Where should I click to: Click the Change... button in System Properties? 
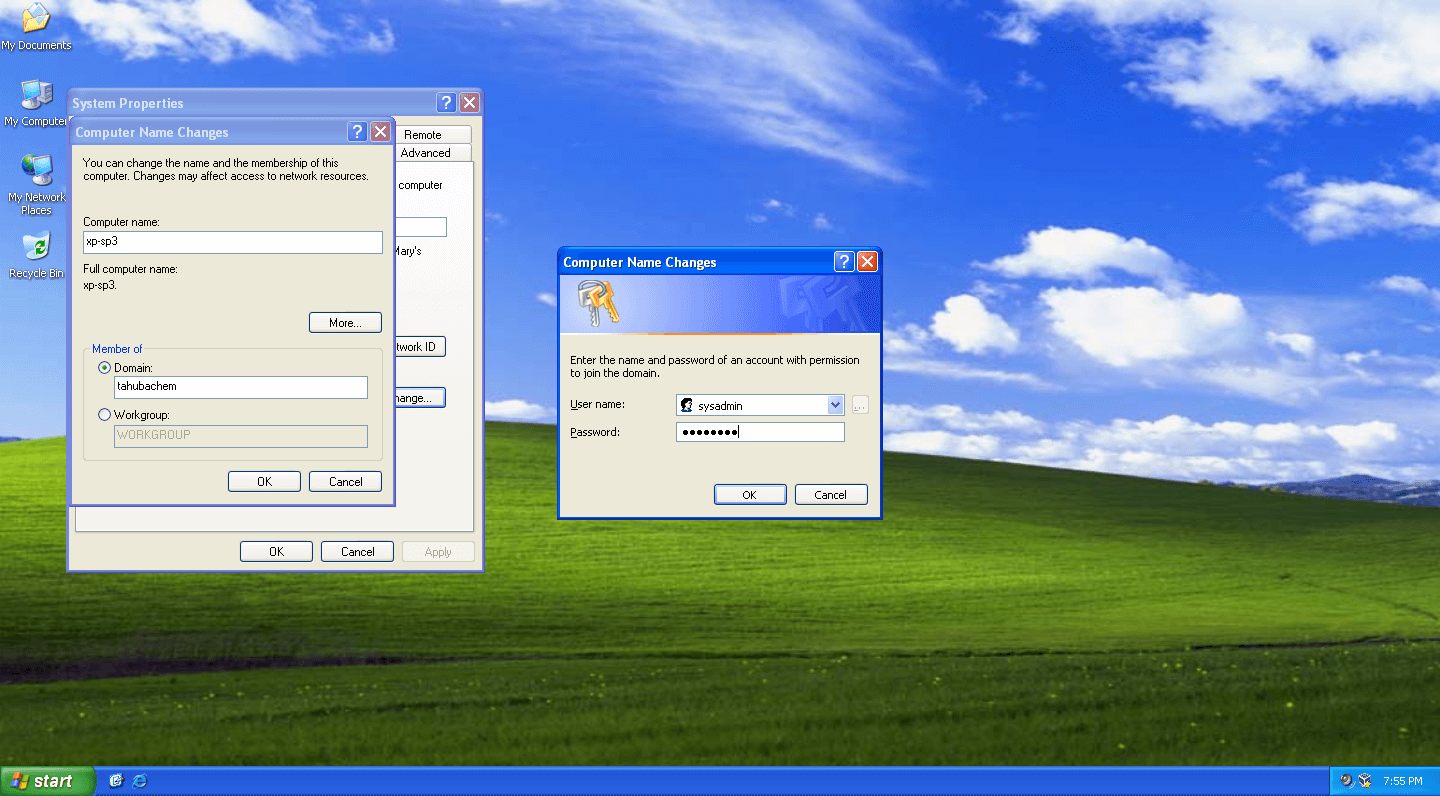click(x=420, y=398)
